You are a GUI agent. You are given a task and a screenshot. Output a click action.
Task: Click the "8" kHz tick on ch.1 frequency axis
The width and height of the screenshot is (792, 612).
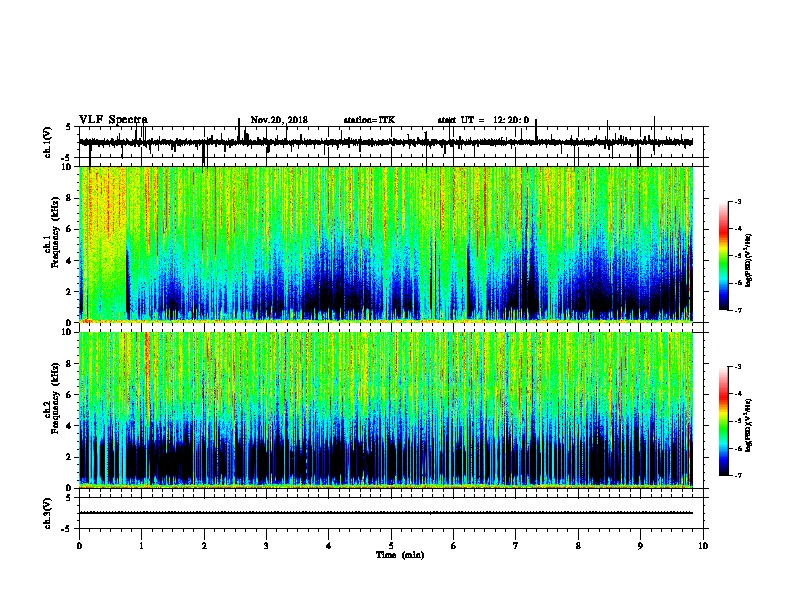coord(70,198)
